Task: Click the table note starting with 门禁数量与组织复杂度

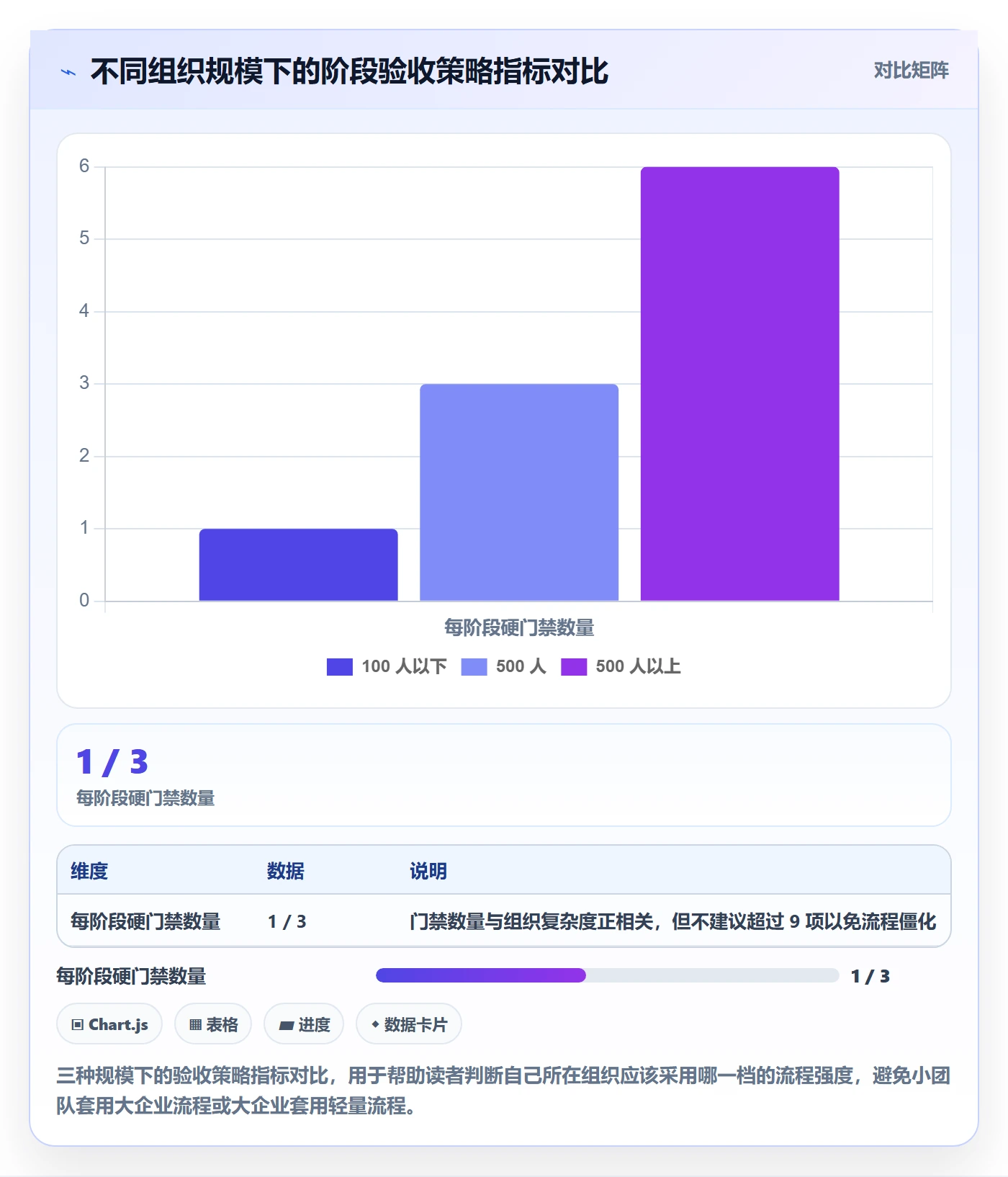Action: [x=673, y=921]
